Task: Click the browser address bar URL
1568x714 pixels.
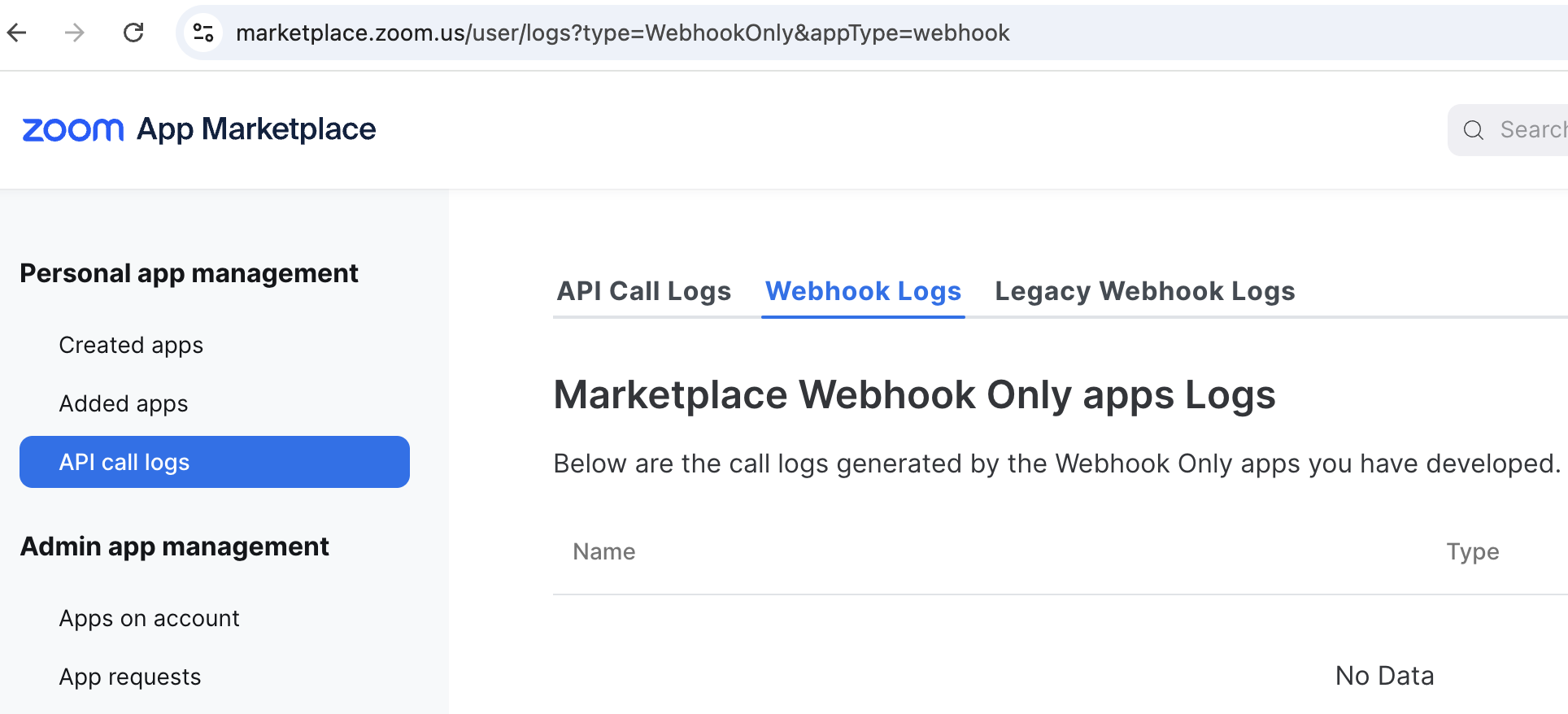Action: click(x=622, y=33)
